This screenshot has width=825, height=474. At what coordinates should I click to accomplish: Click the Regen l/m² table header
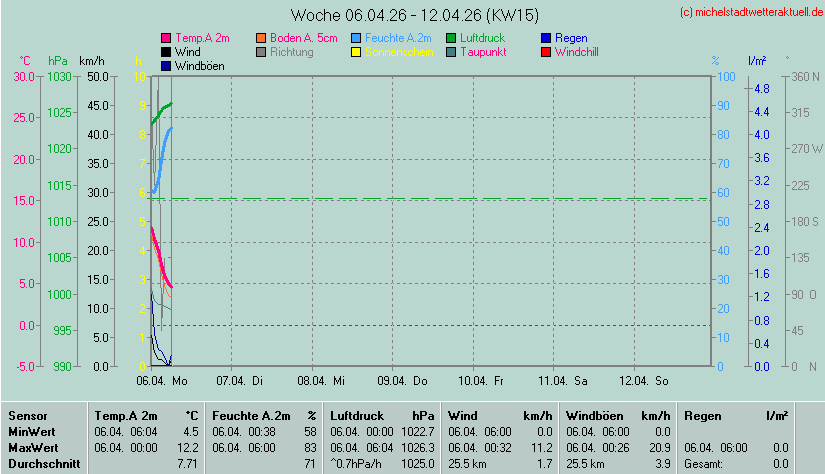(x=735, y=415)
